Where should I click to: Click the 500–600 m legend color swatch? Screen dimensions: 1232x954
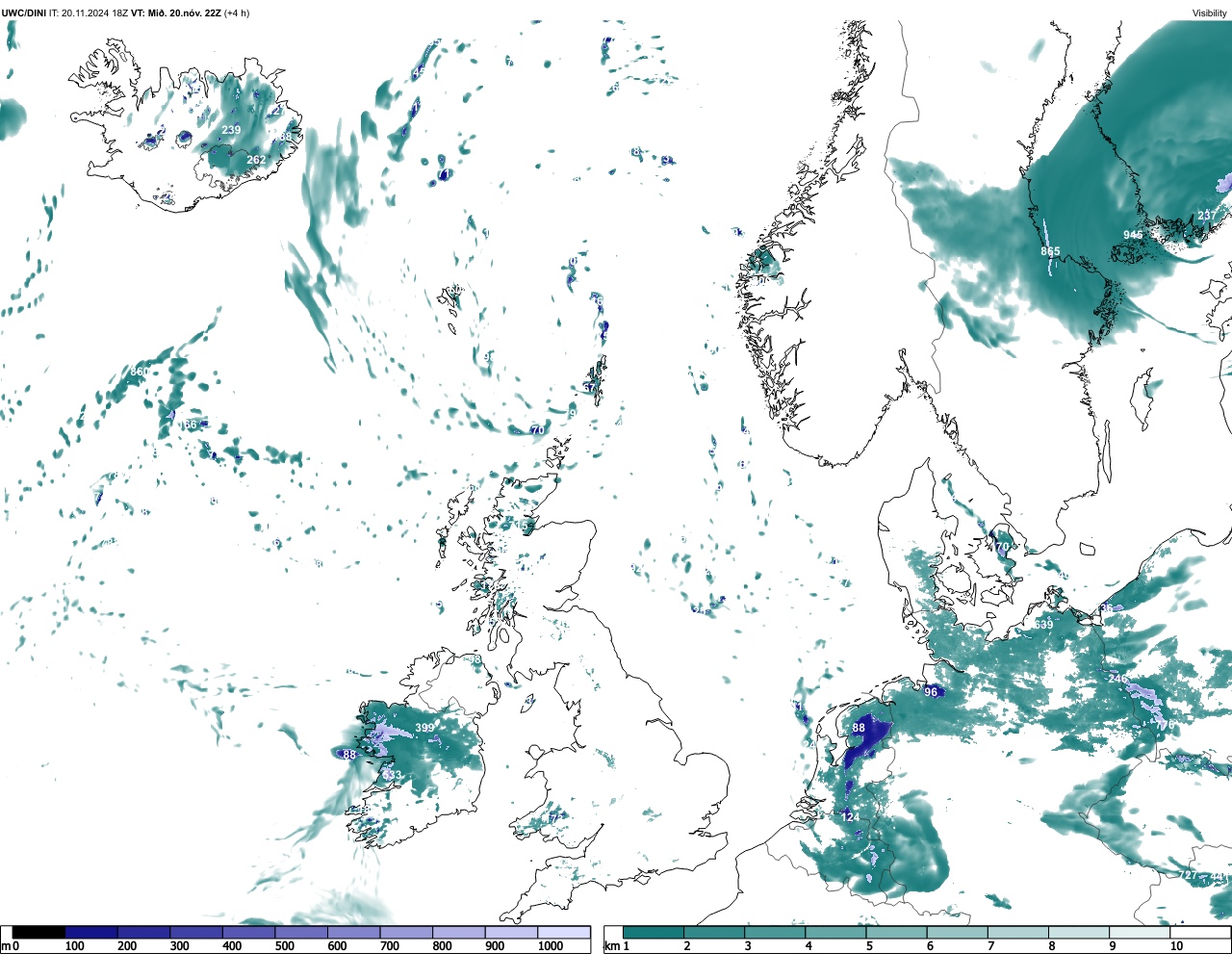[300, 933]
